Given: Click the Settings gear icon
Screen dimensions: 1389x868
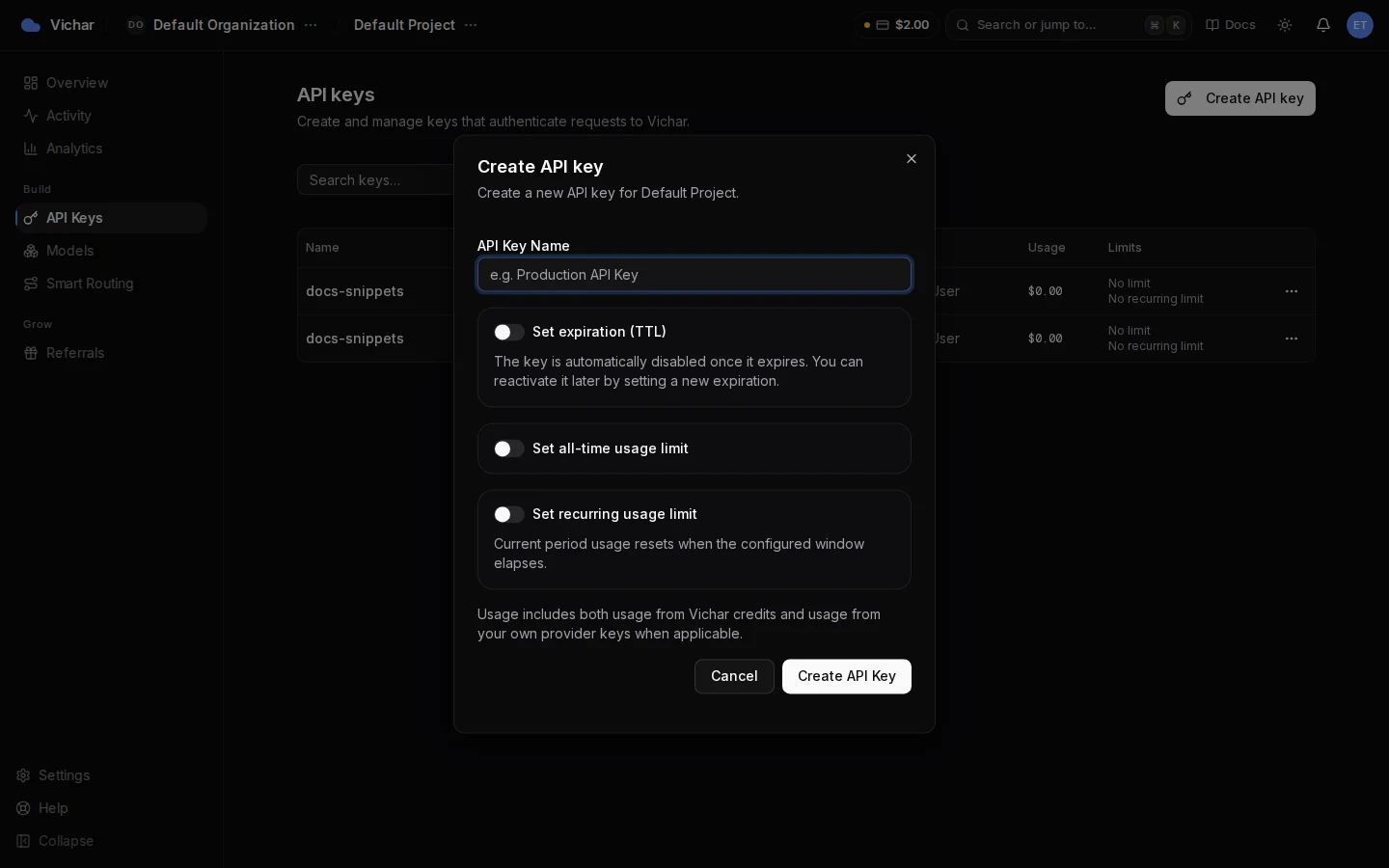Looking at the screenshot, I should [23, 775].
